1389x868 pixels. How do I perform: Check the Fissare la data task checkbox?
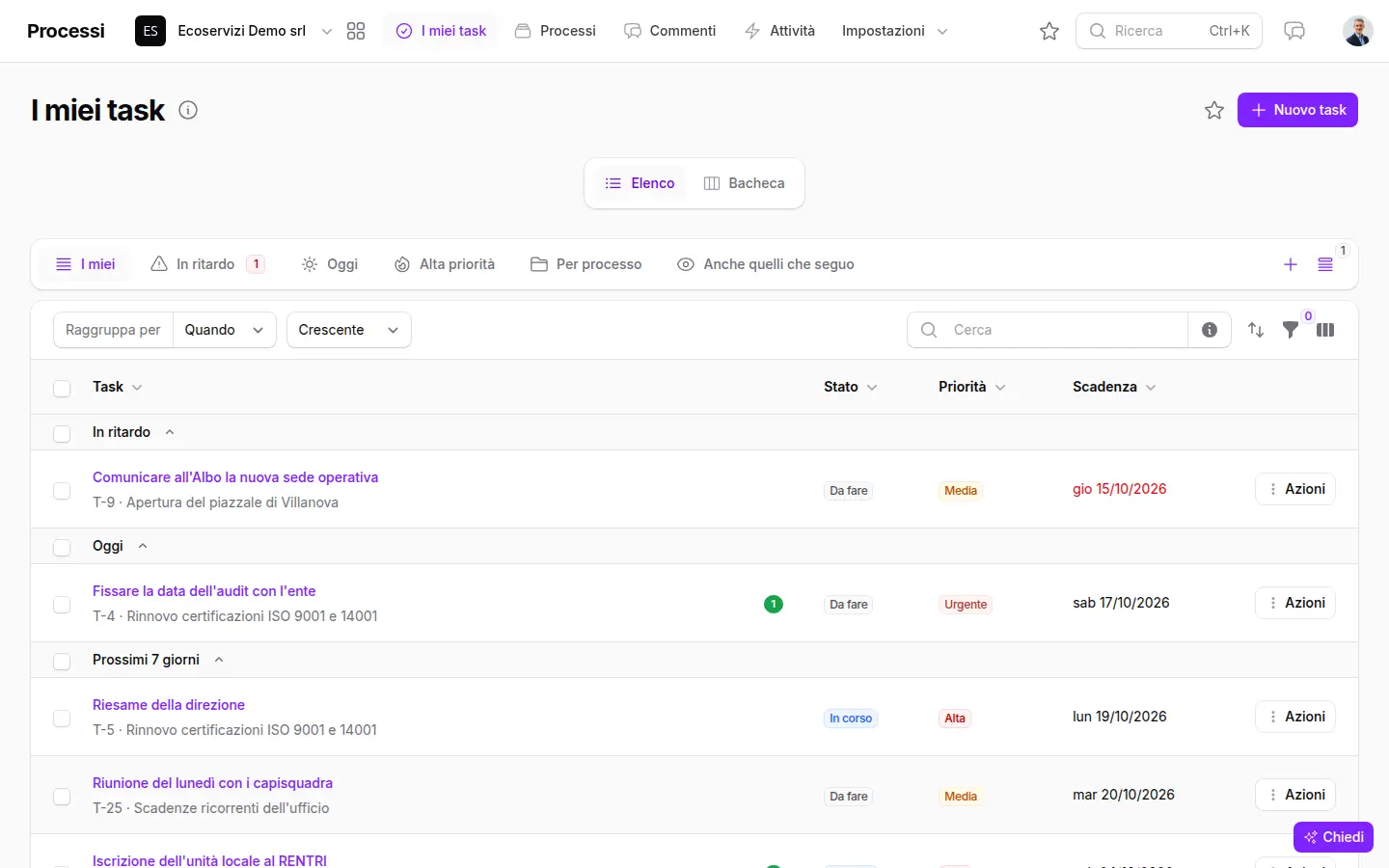[x=62, y=604]
